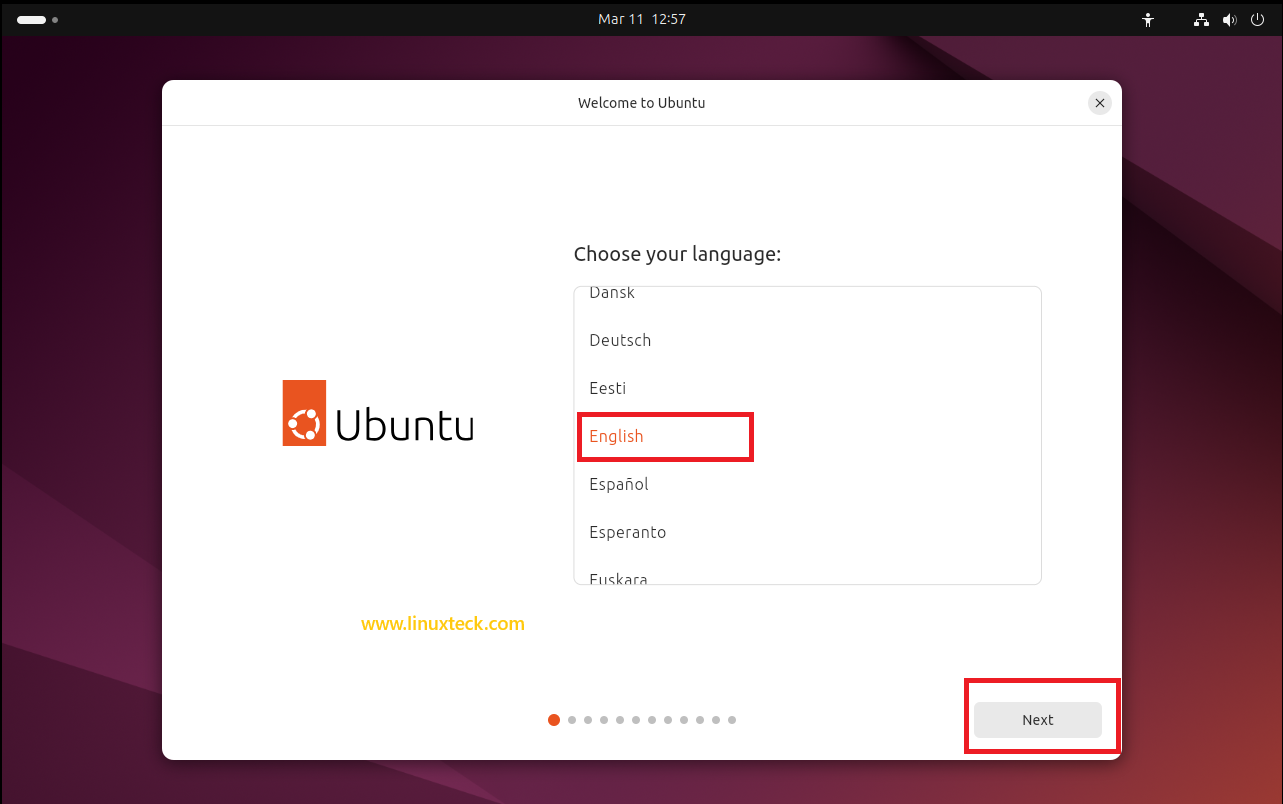Screen dimensions: 1283x804
Task: Open the power icon in top bar
Action: pos(1257,19)
